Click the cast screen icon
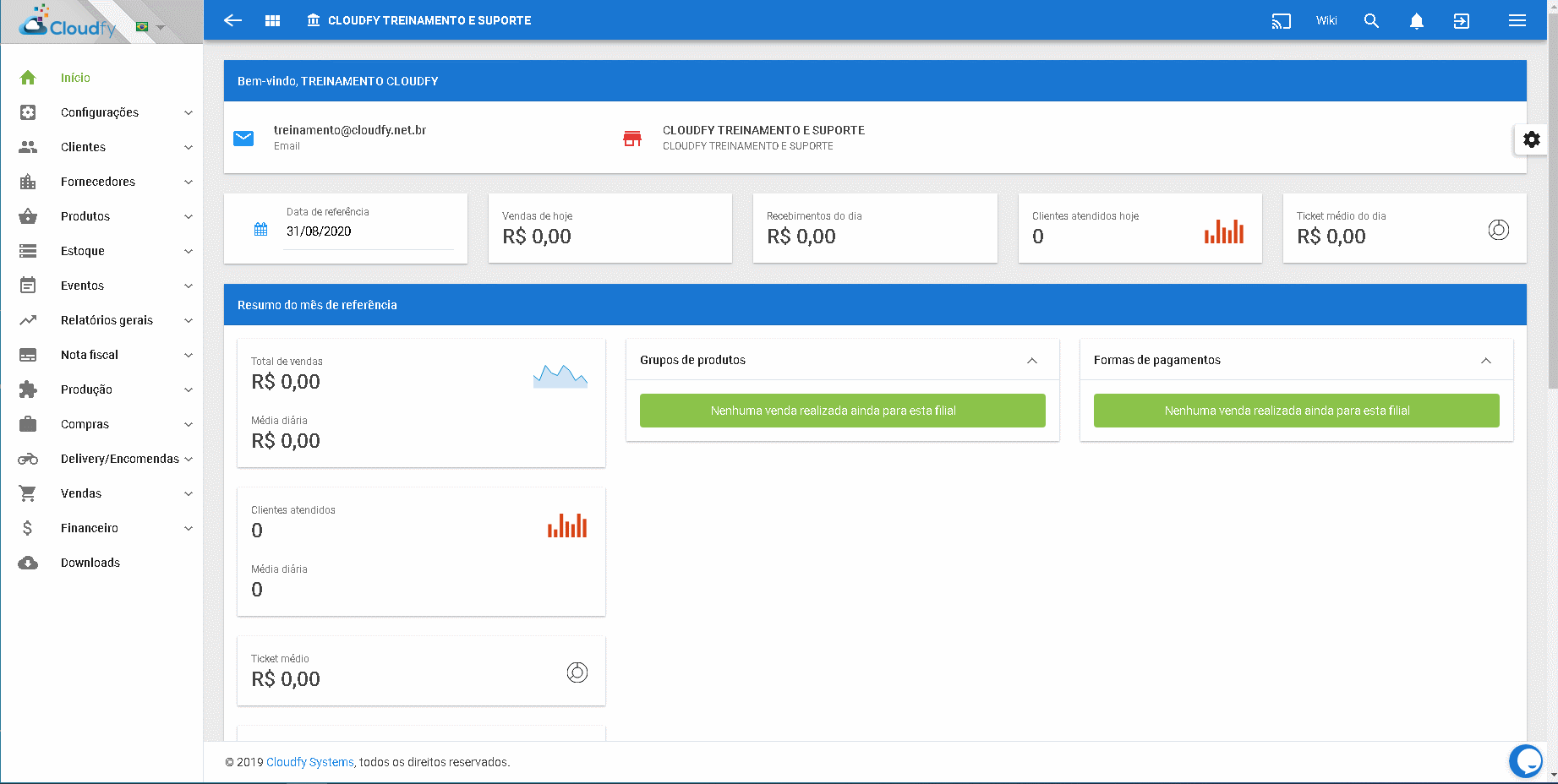1558x784 pixels. pyautogui.click(x=1281, y=21)
